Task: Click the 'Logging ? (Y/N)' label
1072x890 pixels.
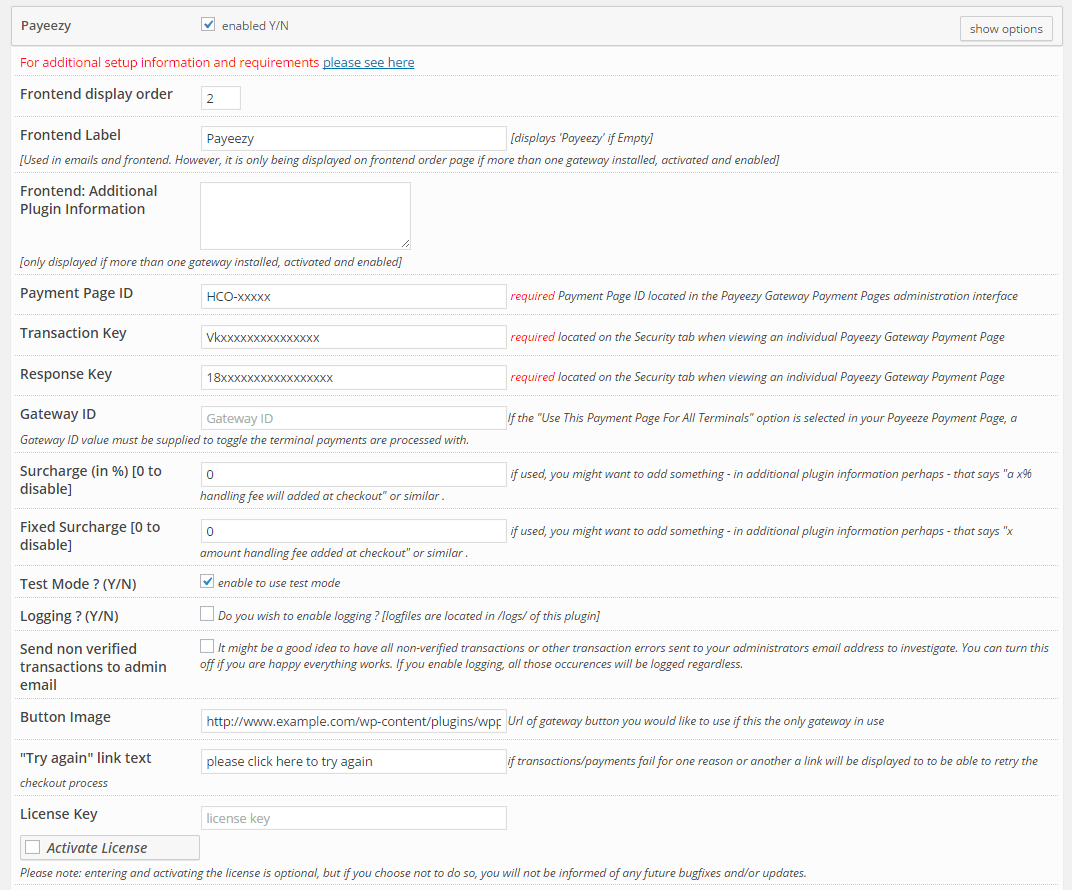Action: pos(69,617)
